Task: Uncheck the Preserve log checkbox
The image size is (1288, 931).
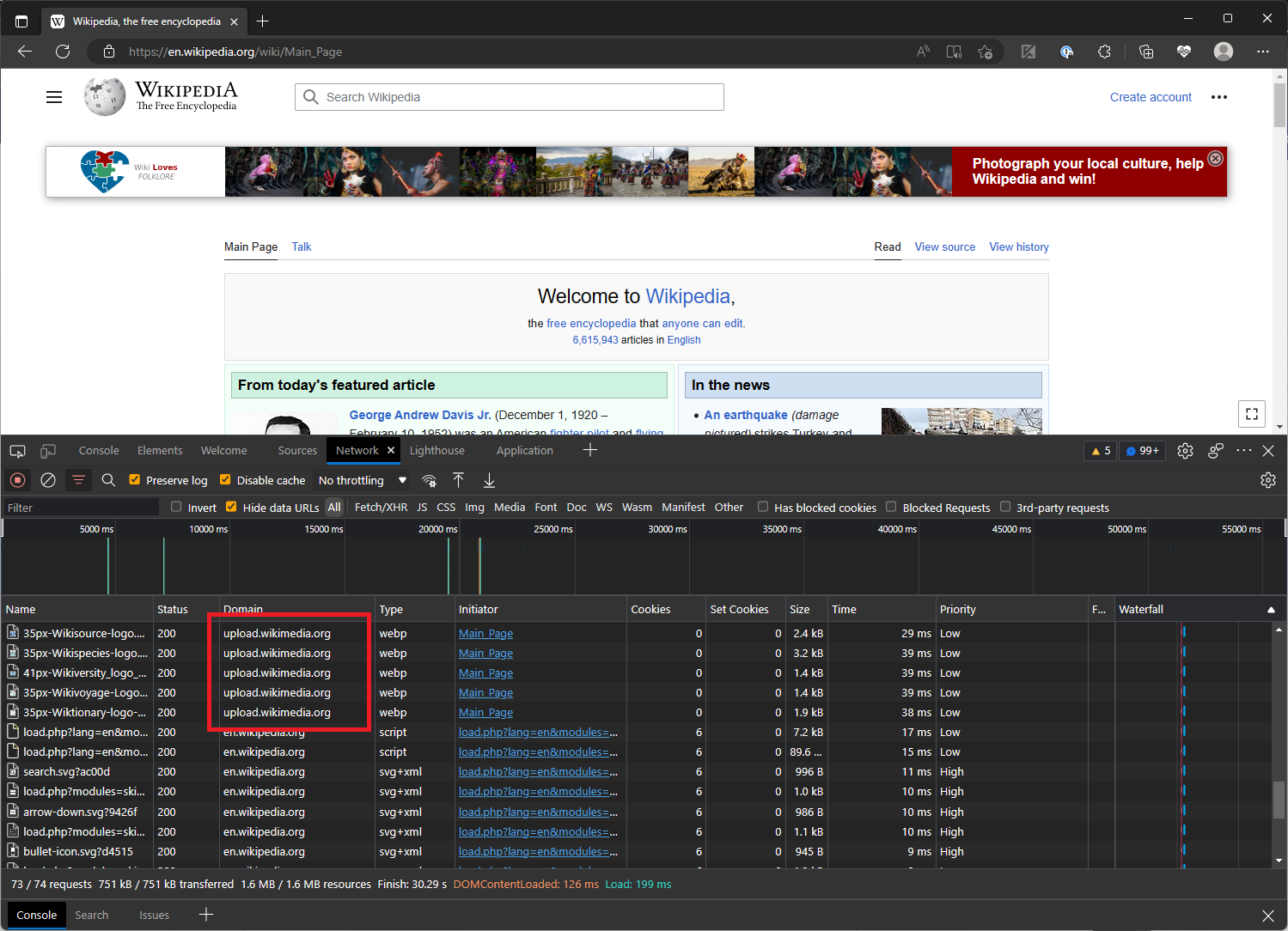Action: pos(135,480)
